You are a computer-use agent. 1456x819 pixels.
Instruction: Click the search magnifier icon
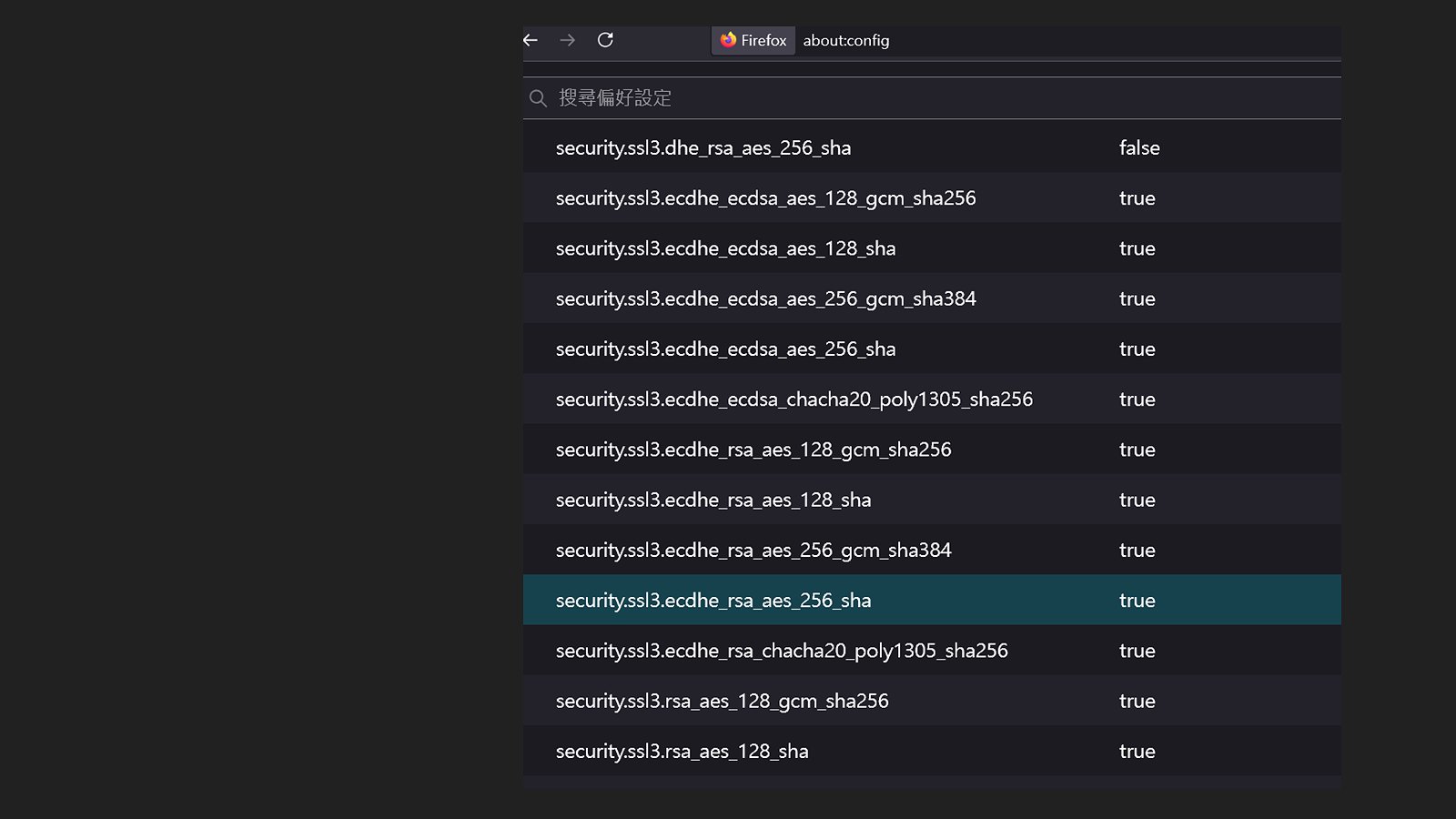538,98
